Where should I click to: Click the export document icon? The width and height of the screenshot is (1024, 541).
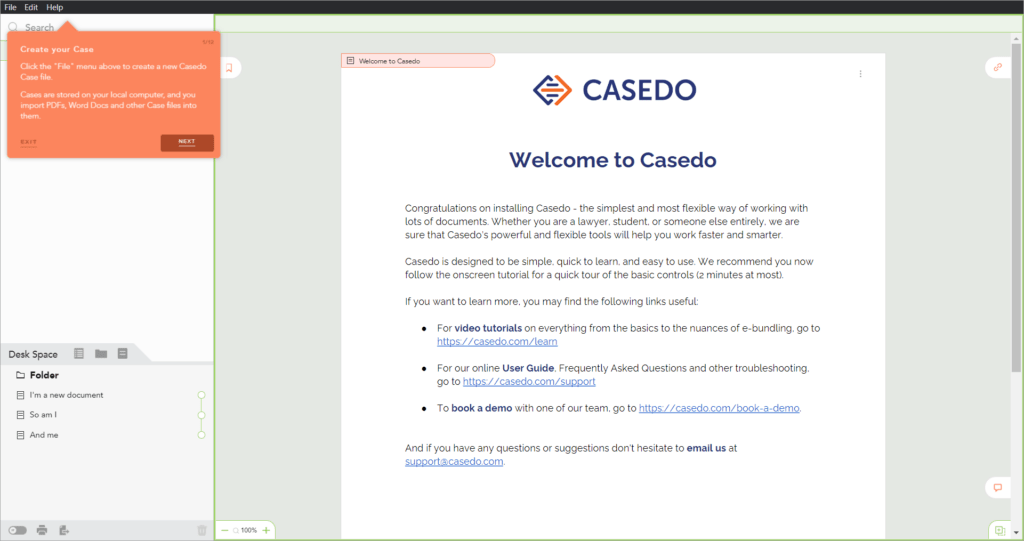pyautogui.click(x=64, y=531)
